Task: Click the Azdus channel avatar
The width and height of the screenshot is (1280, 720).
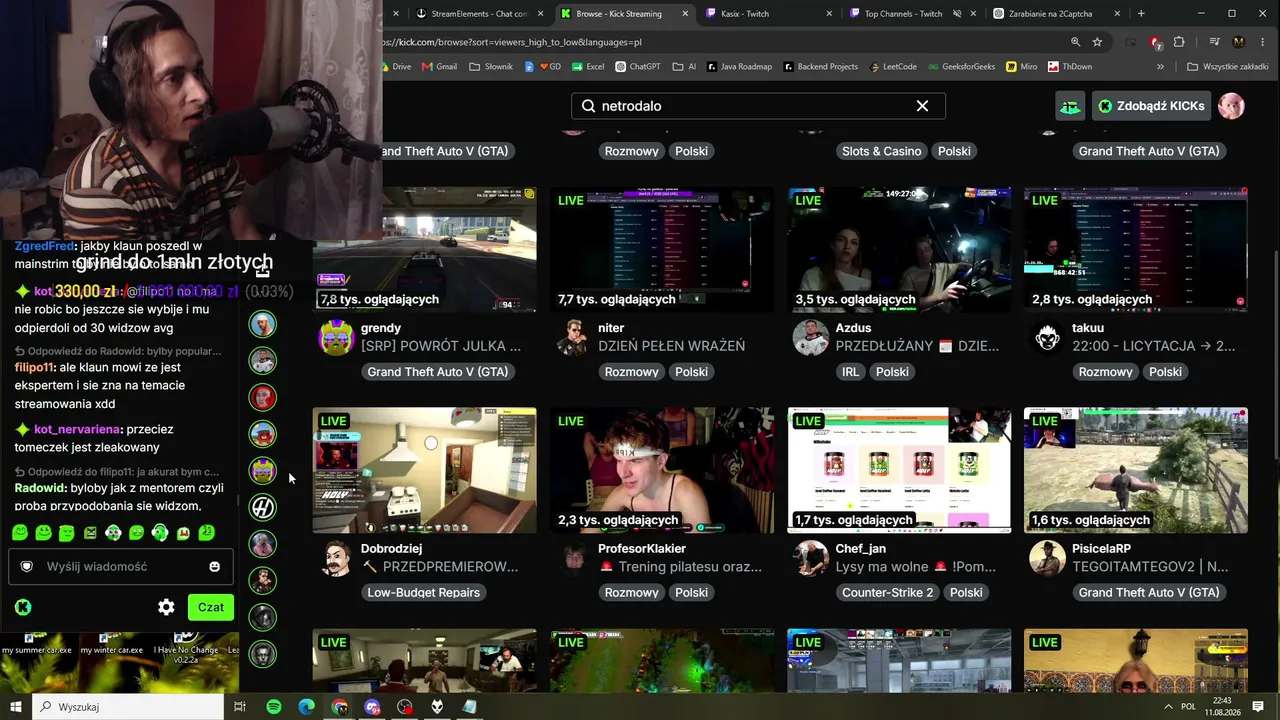Action: 811,338
